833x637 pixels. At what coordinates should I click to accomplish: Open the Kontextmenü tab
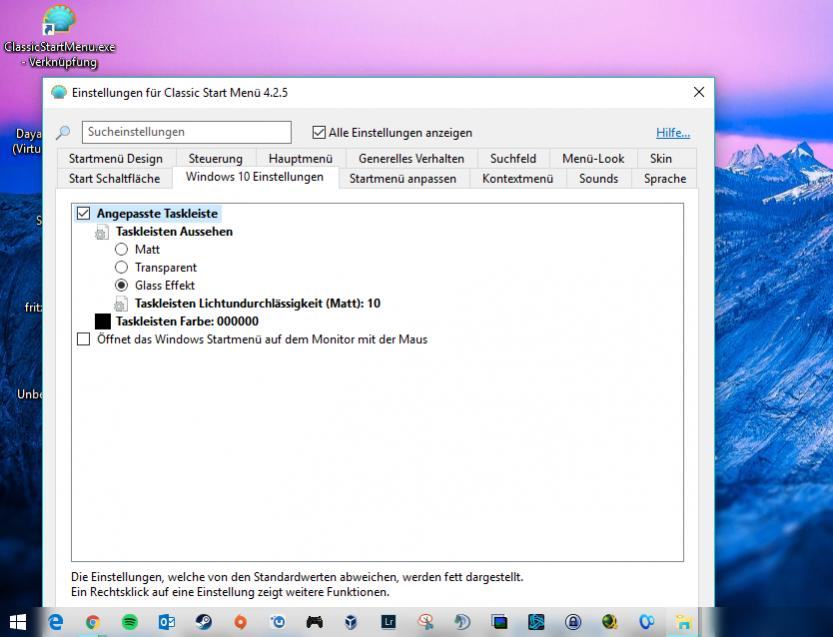tap(517, 179)
